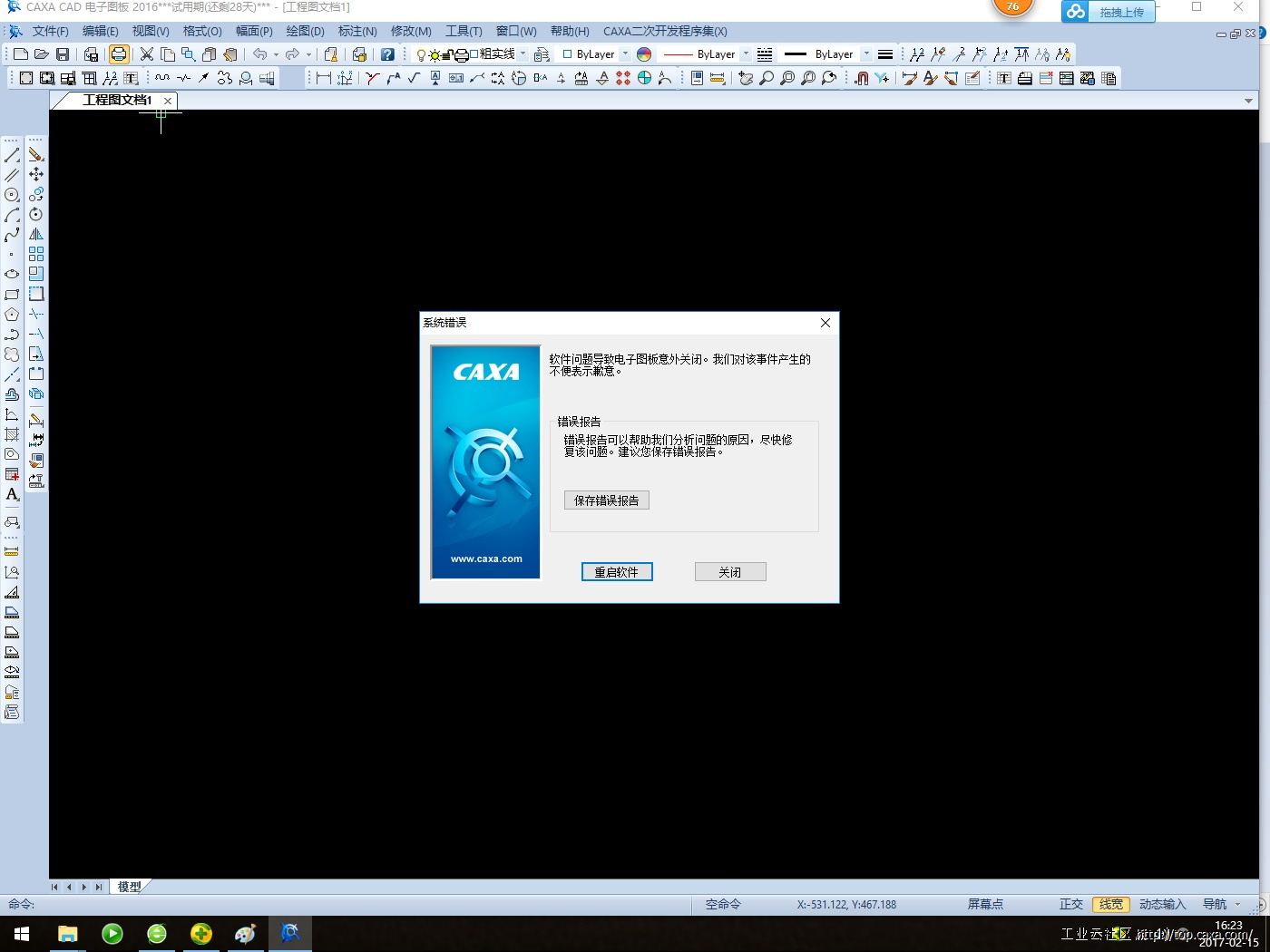Select the Rotate tool
Viewport: 1270px width, 952px height.
36,214
